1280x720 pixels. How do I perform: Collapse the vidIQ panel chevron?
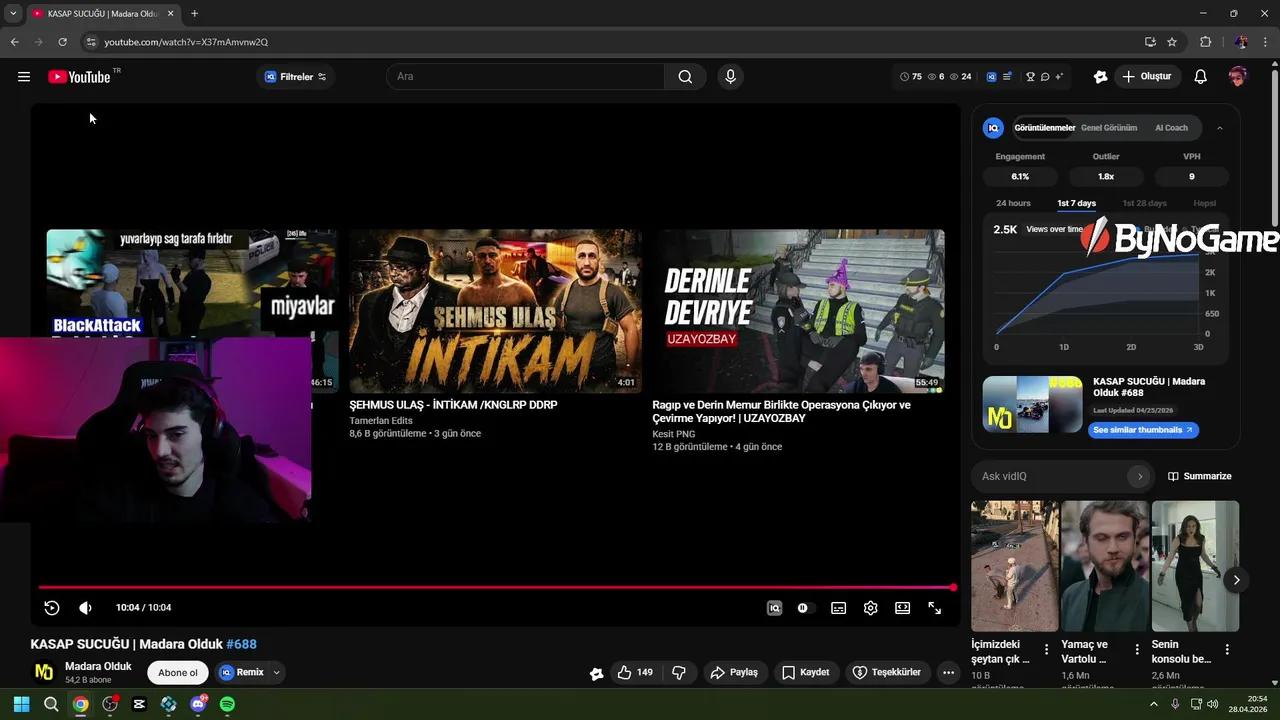pyautogui.click(x=1220, y=128)
